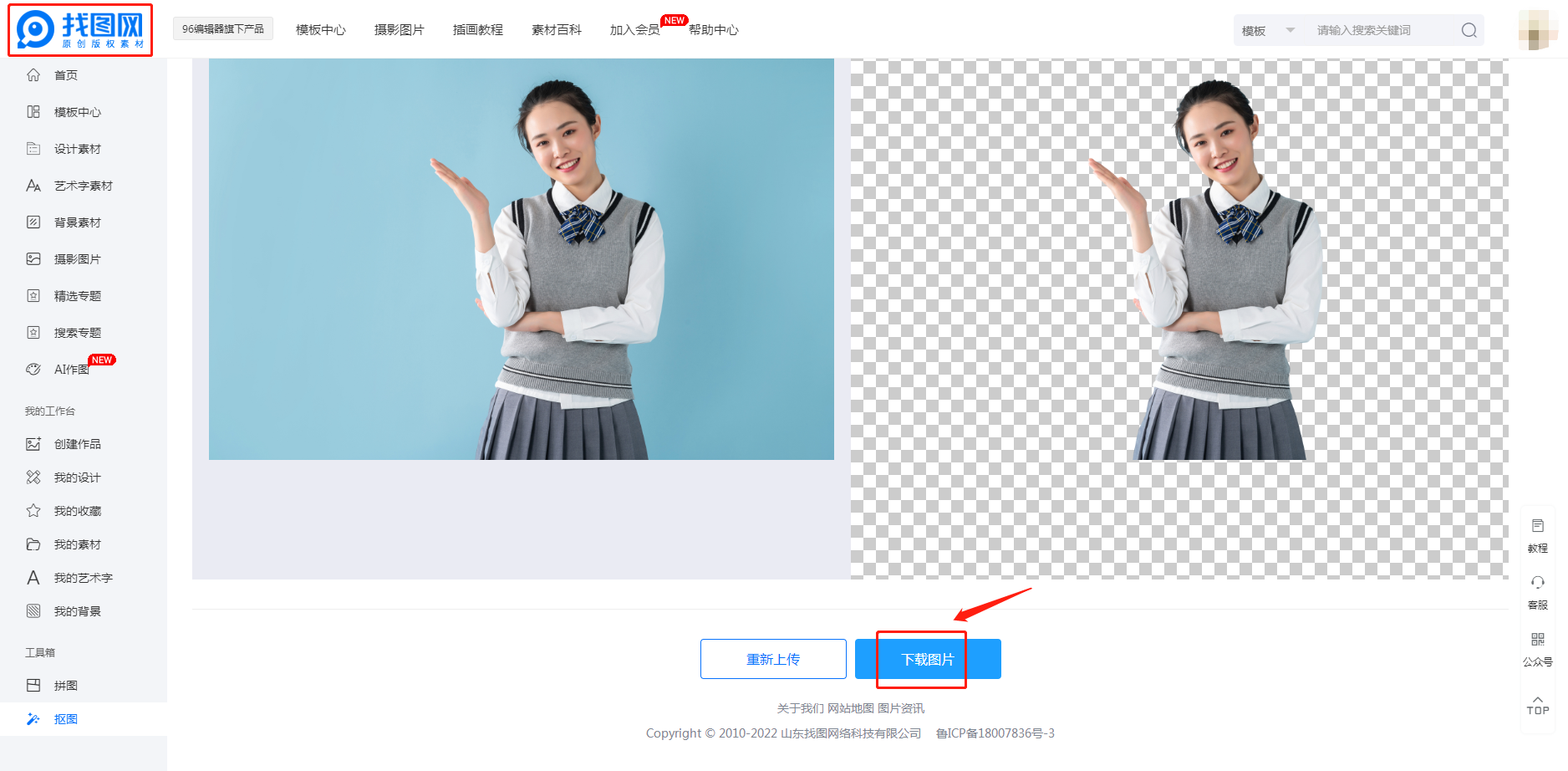The width and height of the screenshot is (1568, 771).
Task: Click the 重新上传 button
Action: [773, 659]
